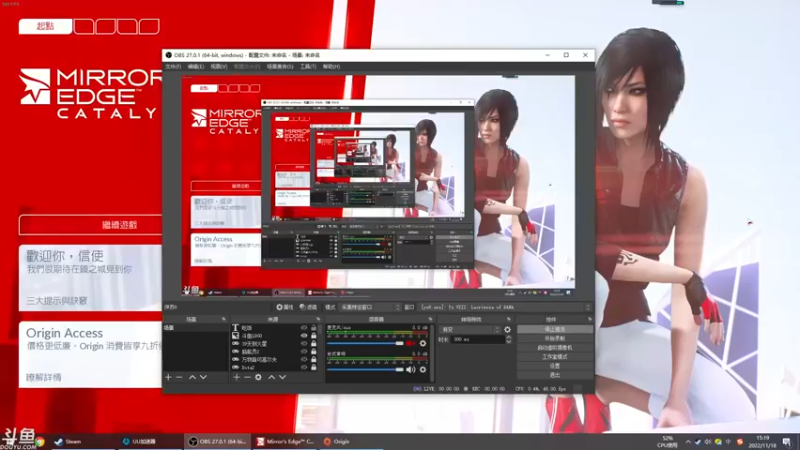800x450 pixels.
Task: Open the Window selection dropdown above the docks
Action: pos(505,307)
